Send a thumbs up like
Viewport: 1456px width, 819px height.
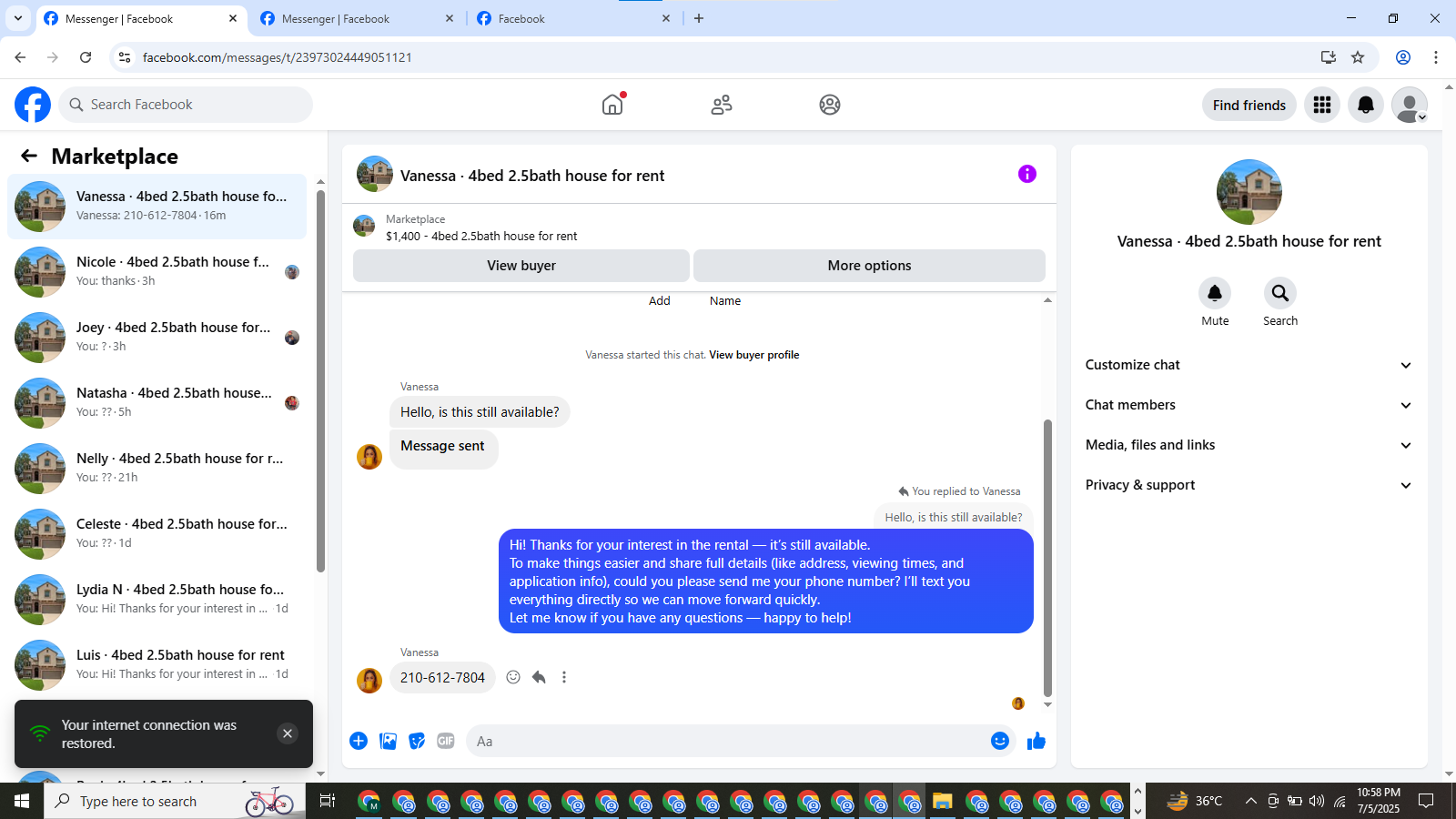(1036, 741)
